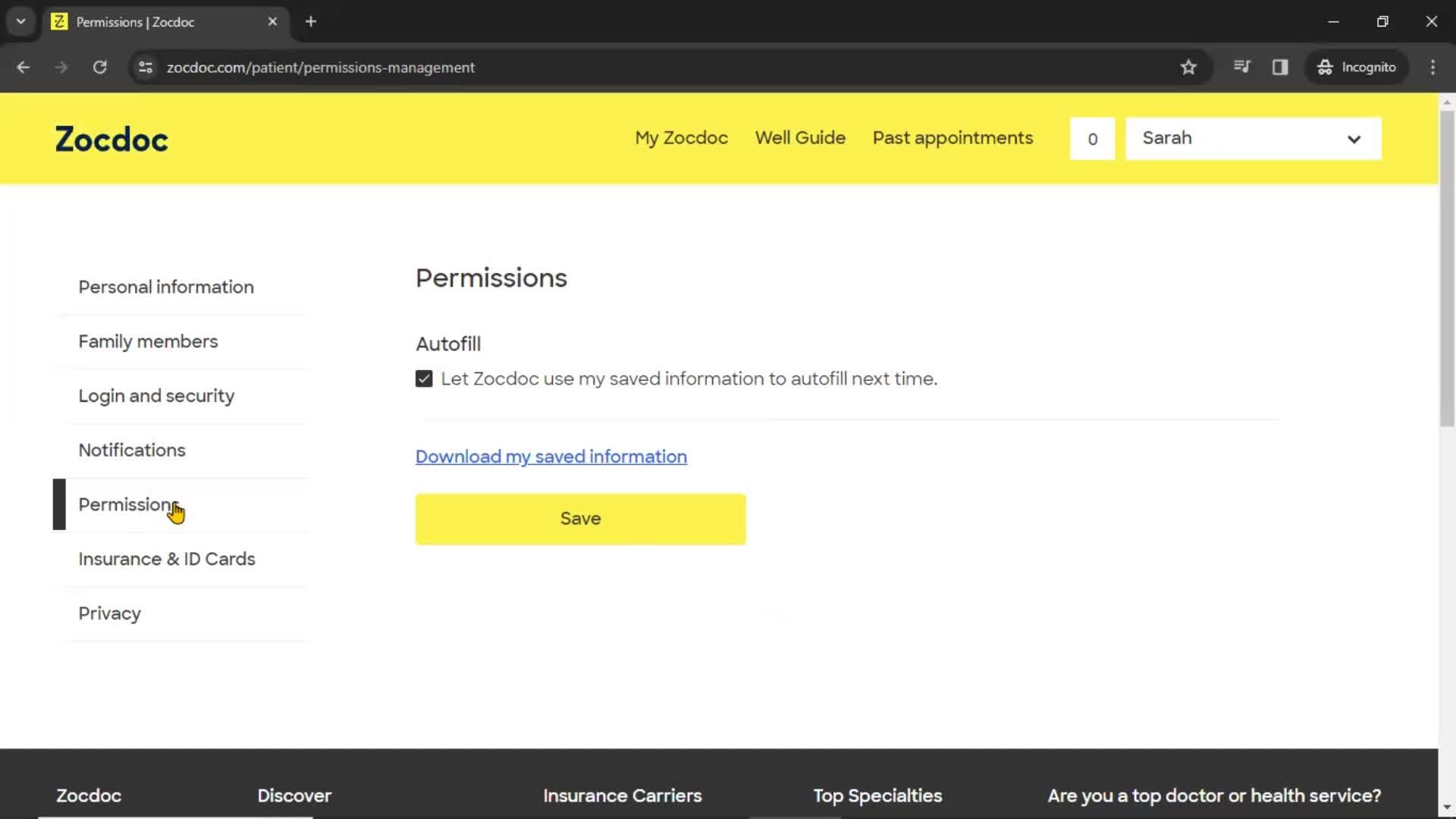Click the browser forward arrow

pos(61,67)
